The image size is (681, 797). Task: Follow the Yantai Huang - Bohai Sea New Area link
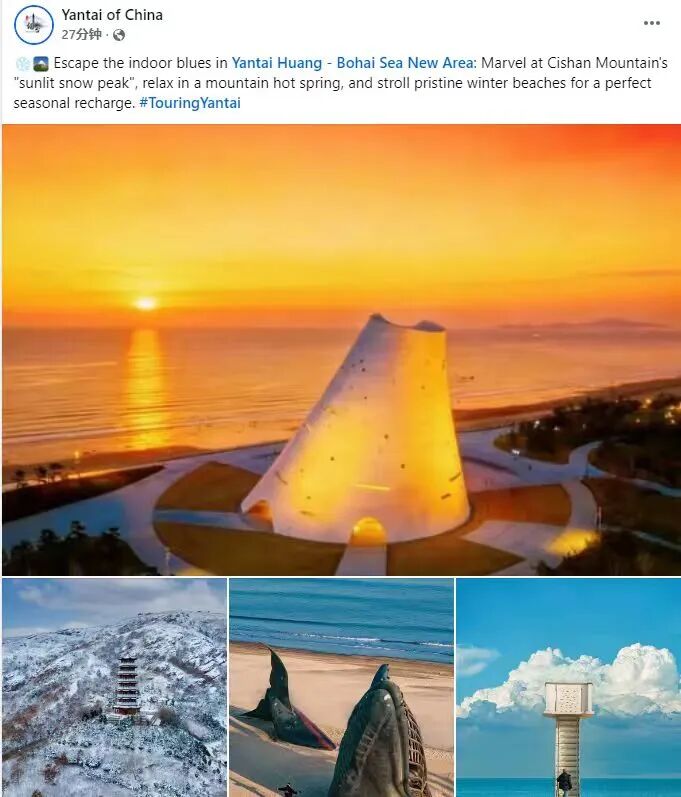tap(353, 63)
